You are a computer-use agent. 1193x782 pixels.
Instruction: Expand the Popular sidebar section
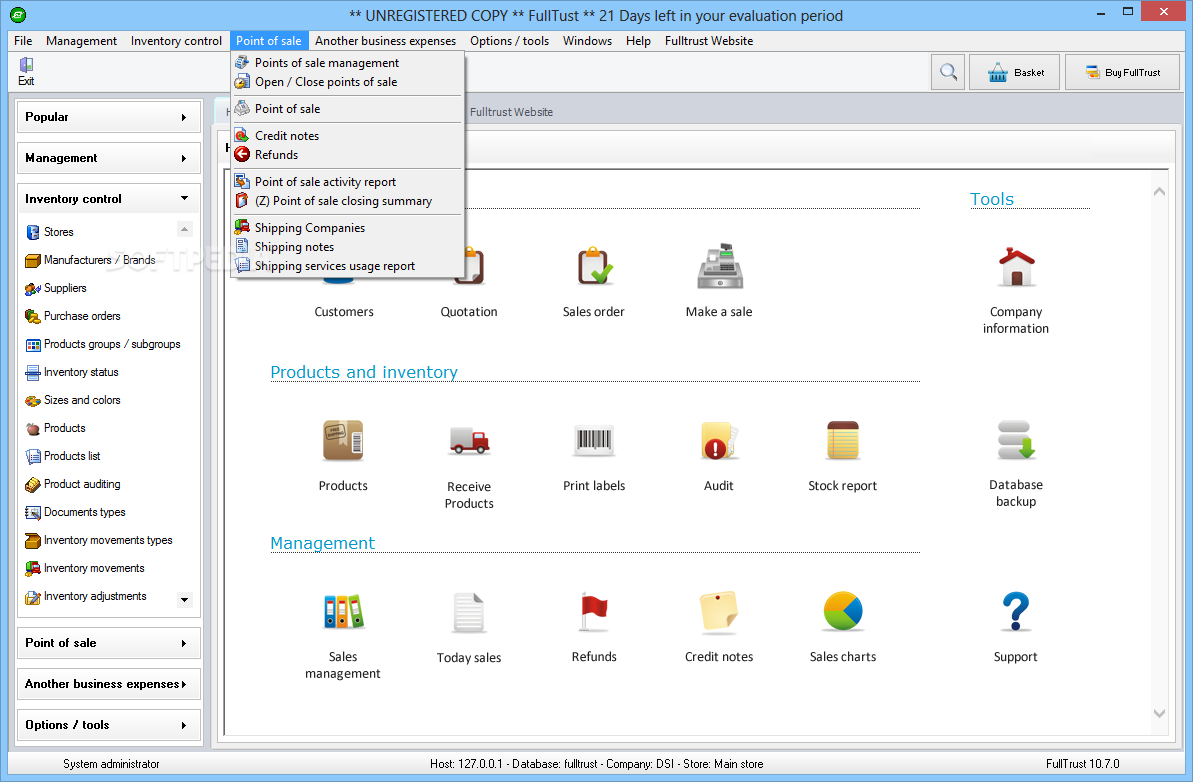click(x=109, y=117)
